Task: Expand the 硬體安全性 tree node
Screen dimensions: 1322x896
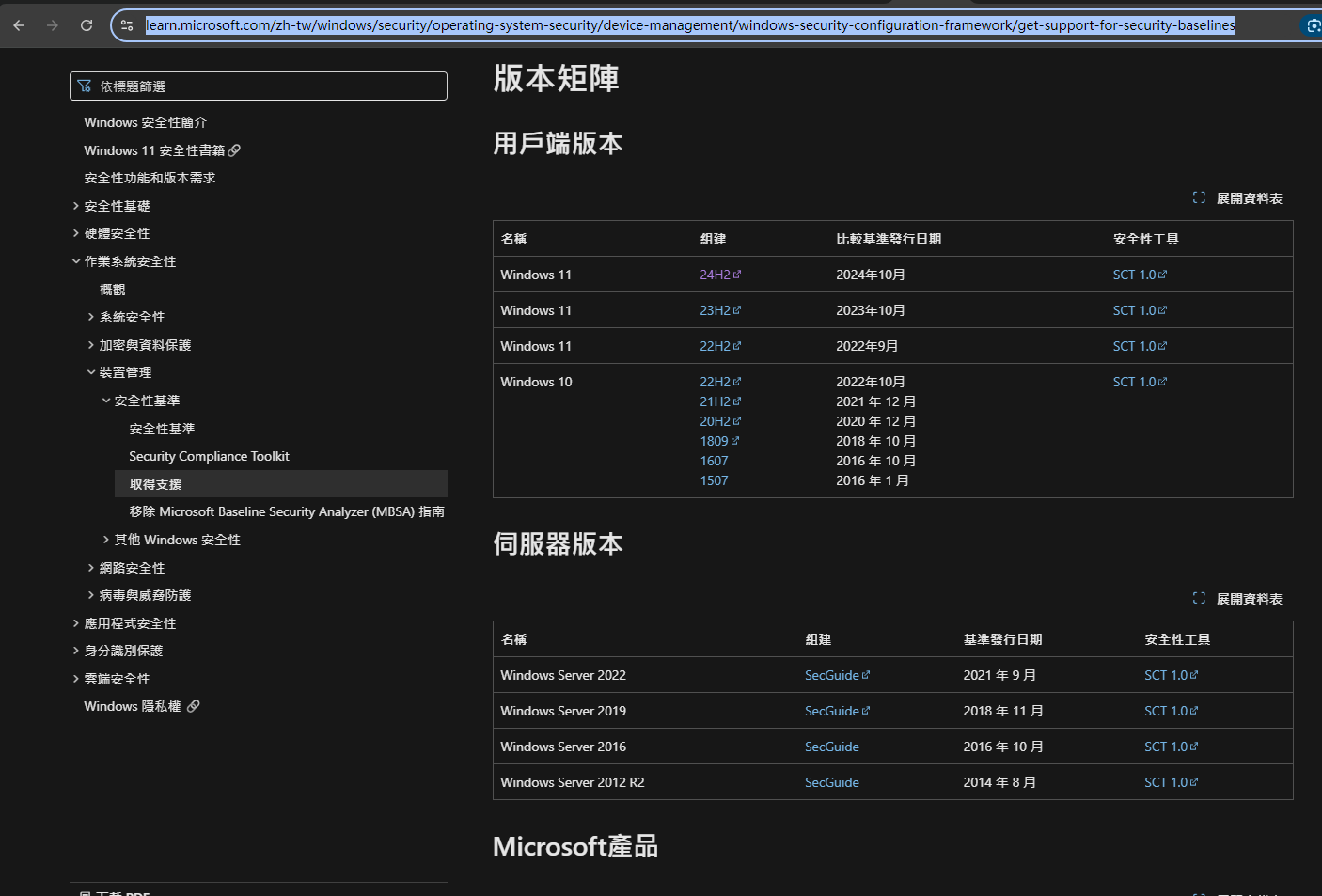Action: click(76, 233)
